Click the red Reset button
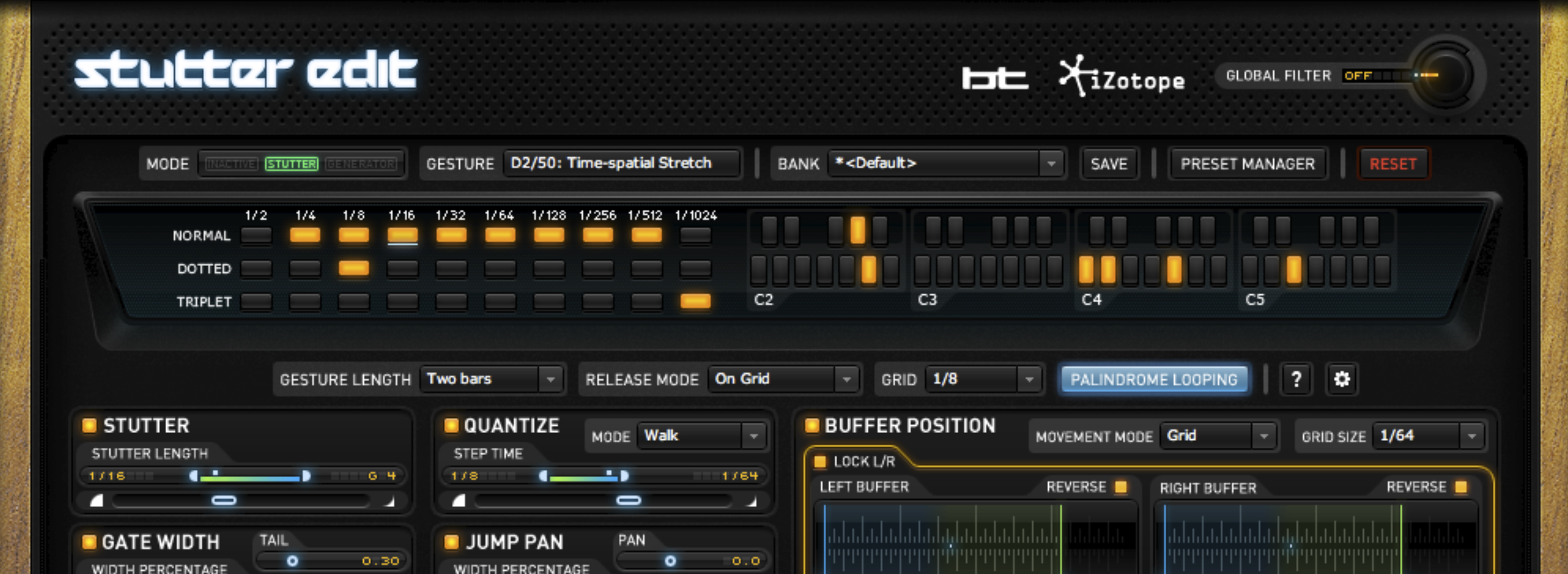This screenshot has height=574, width=1568. pyautogui.click(x=1393, y=164)
